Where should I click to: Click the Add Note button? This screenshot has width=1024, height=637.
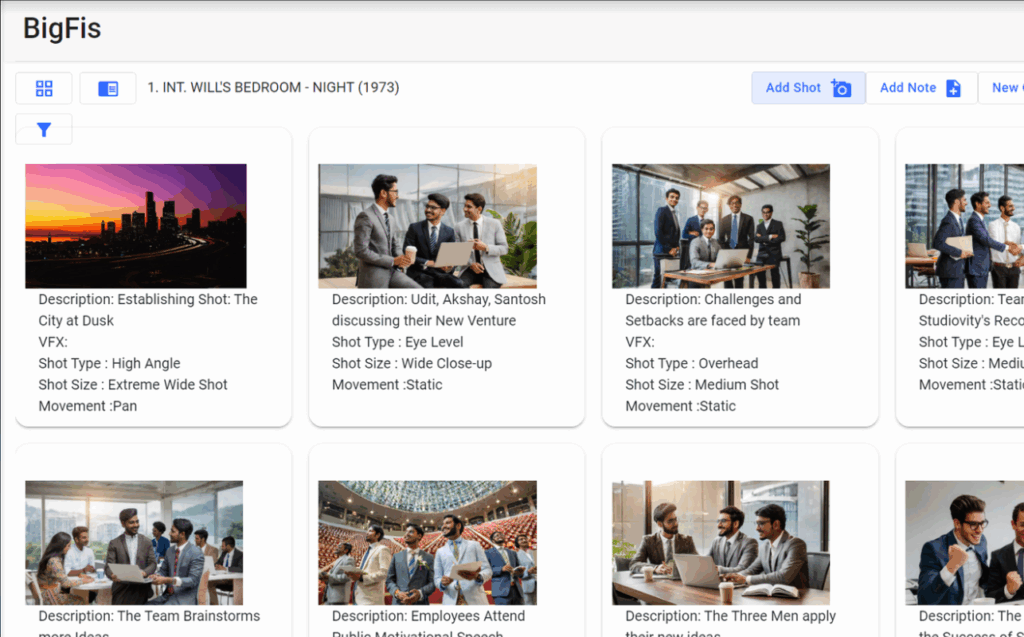921,88
